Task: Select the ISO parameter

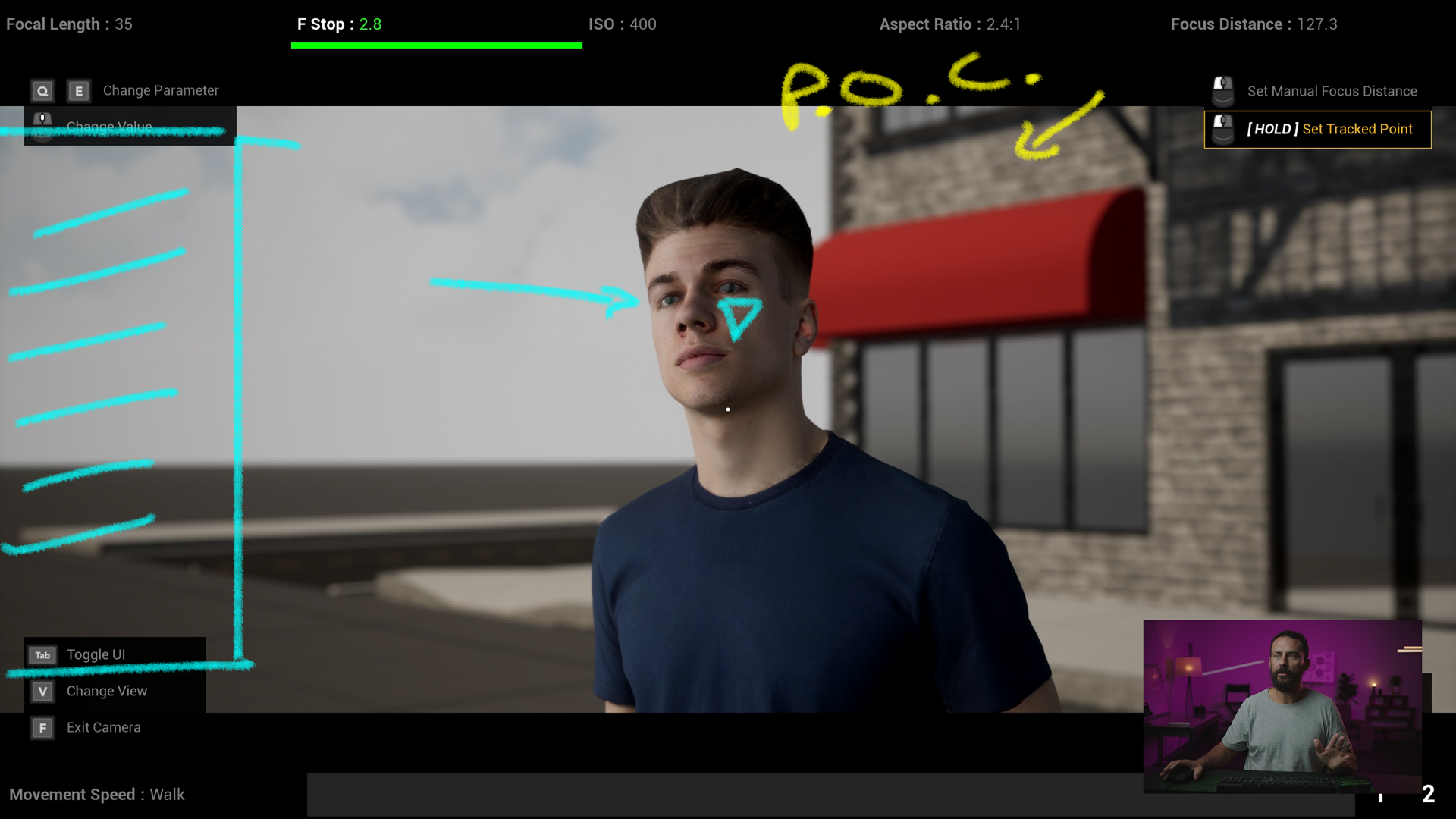Action: [622, 24]
